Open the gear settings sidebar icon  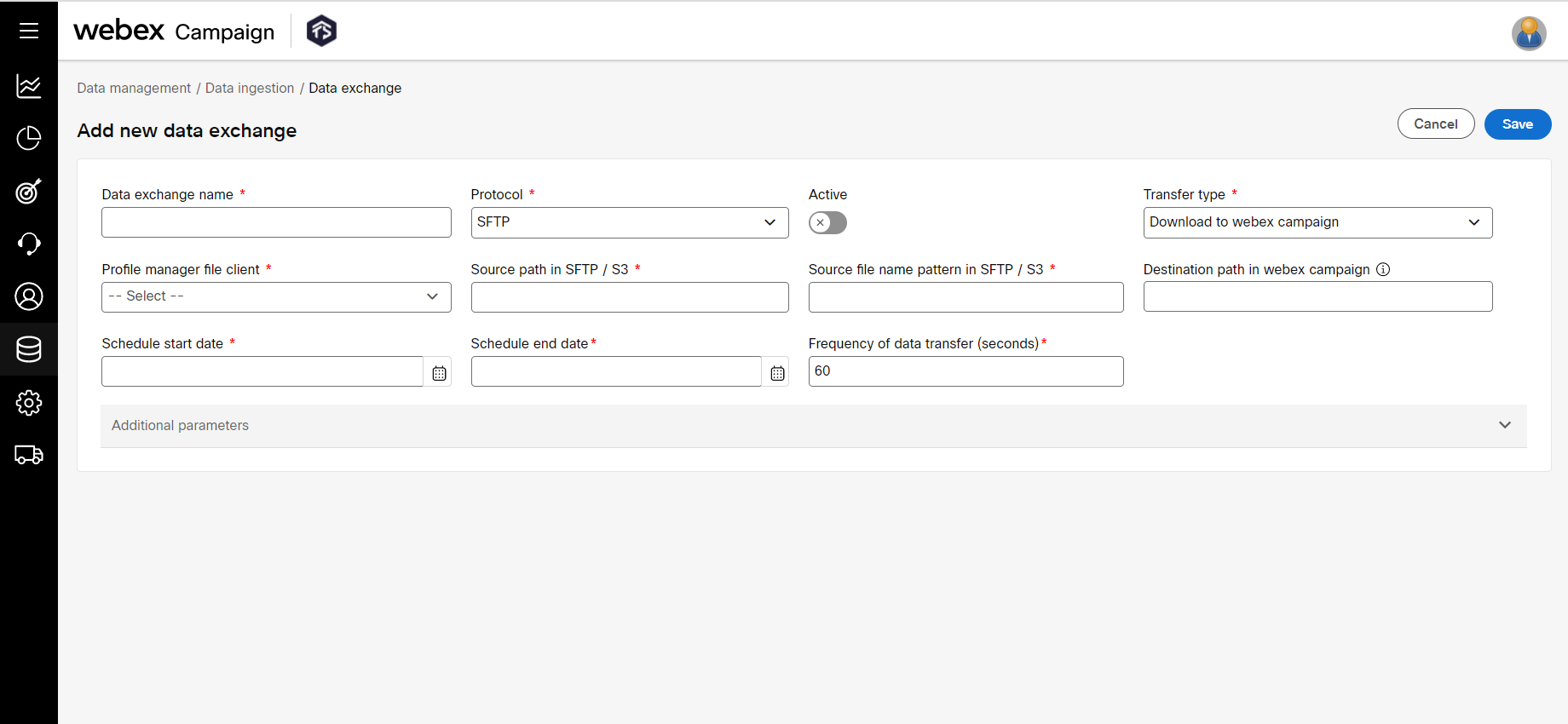[x=29, y=402]
